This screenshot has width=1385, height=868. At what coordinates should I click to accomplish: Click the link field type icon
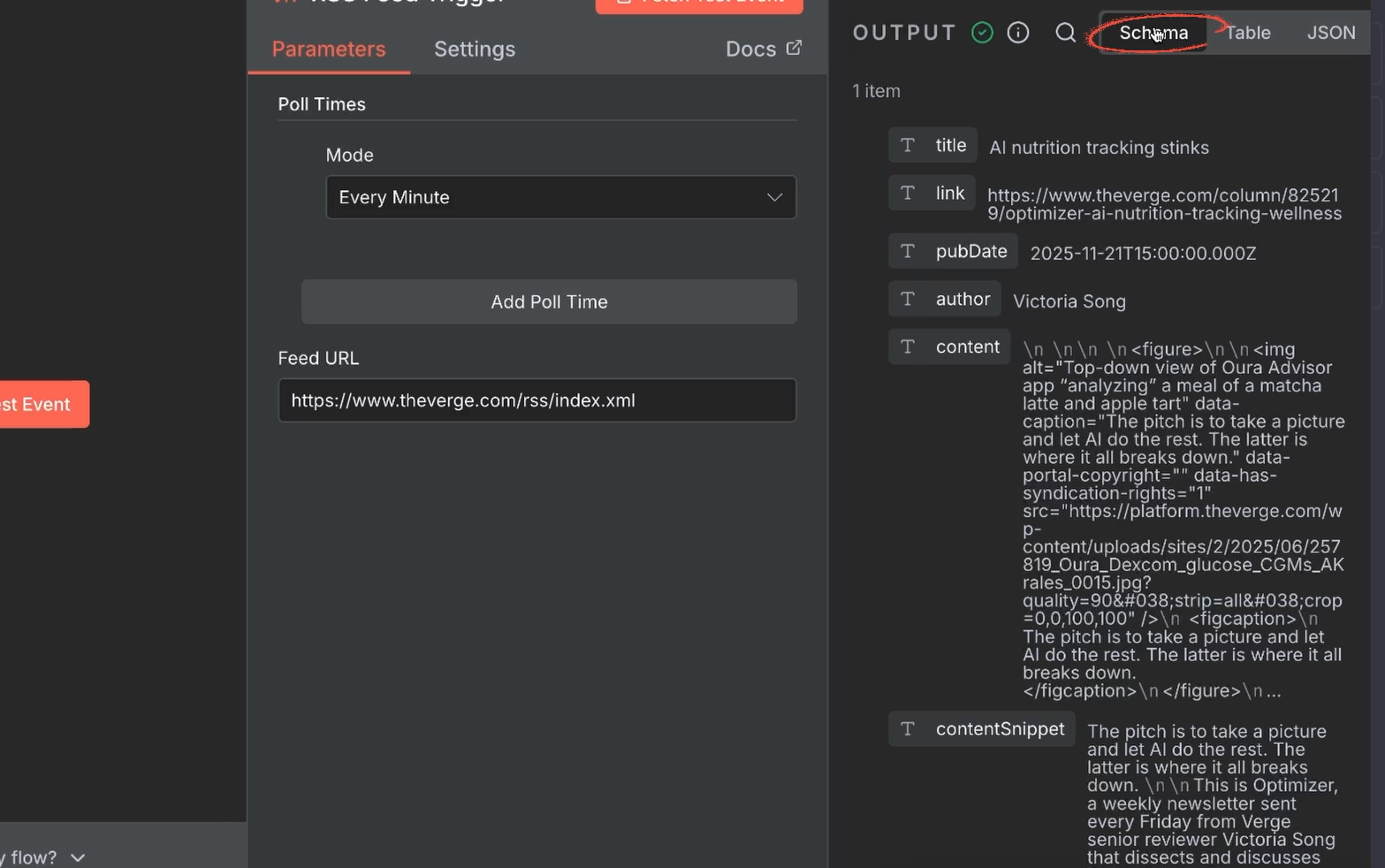[909, 193]
